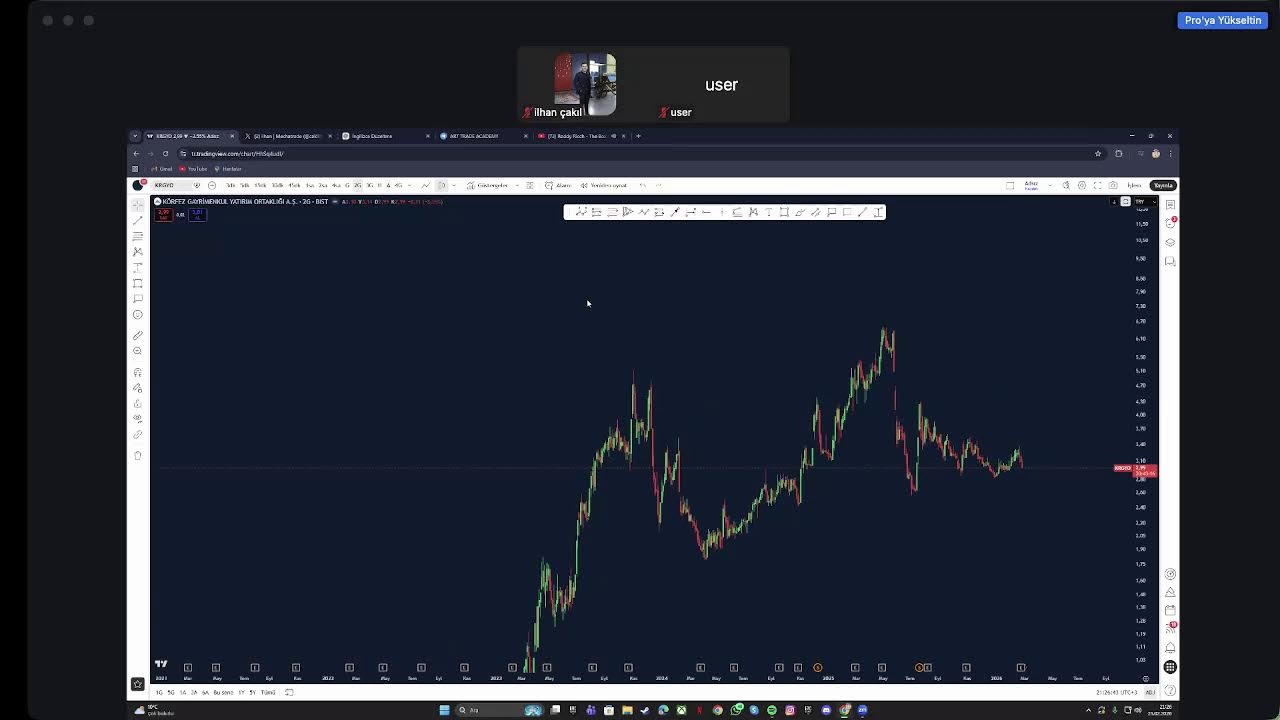Bookmark this page with the star icon
Viewport: 1280px width, 720px height.
1098,153
